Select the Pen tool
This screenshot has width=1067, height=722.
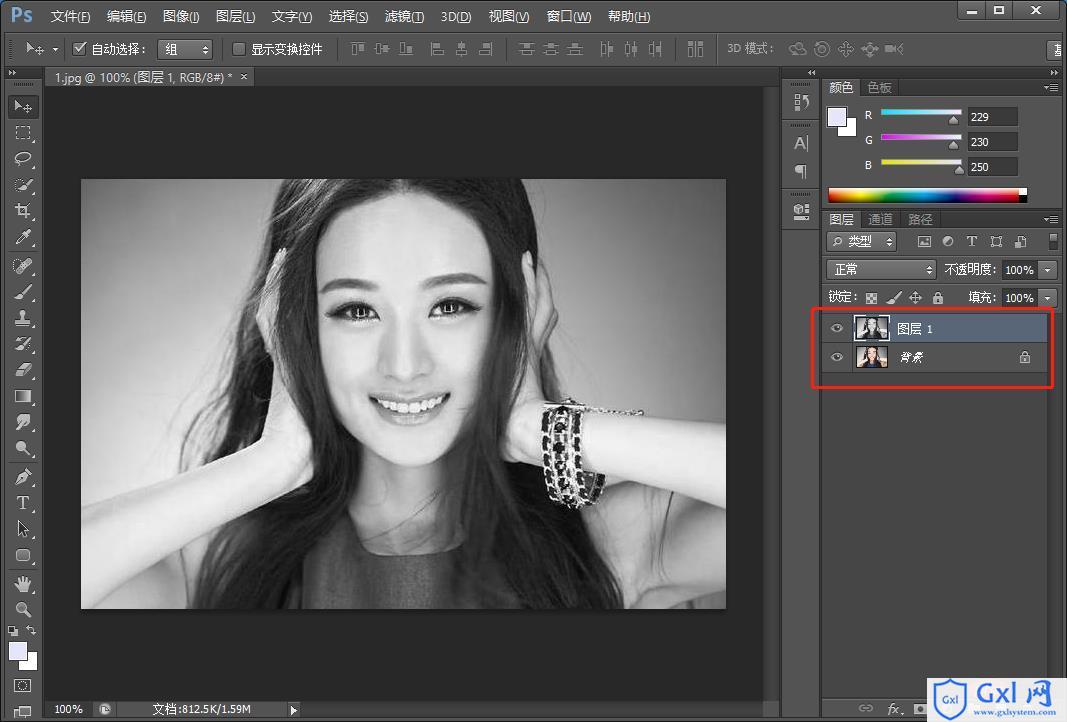tap(23, 476)
